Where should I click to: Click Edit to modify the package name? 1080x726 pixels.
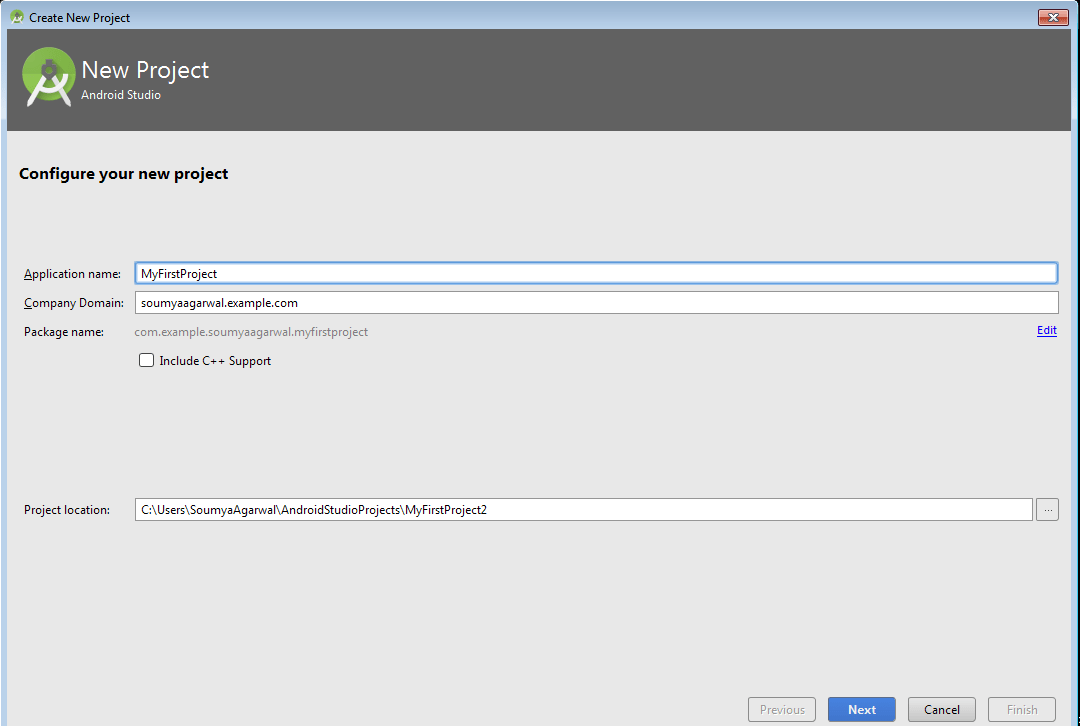point(1046,330)
